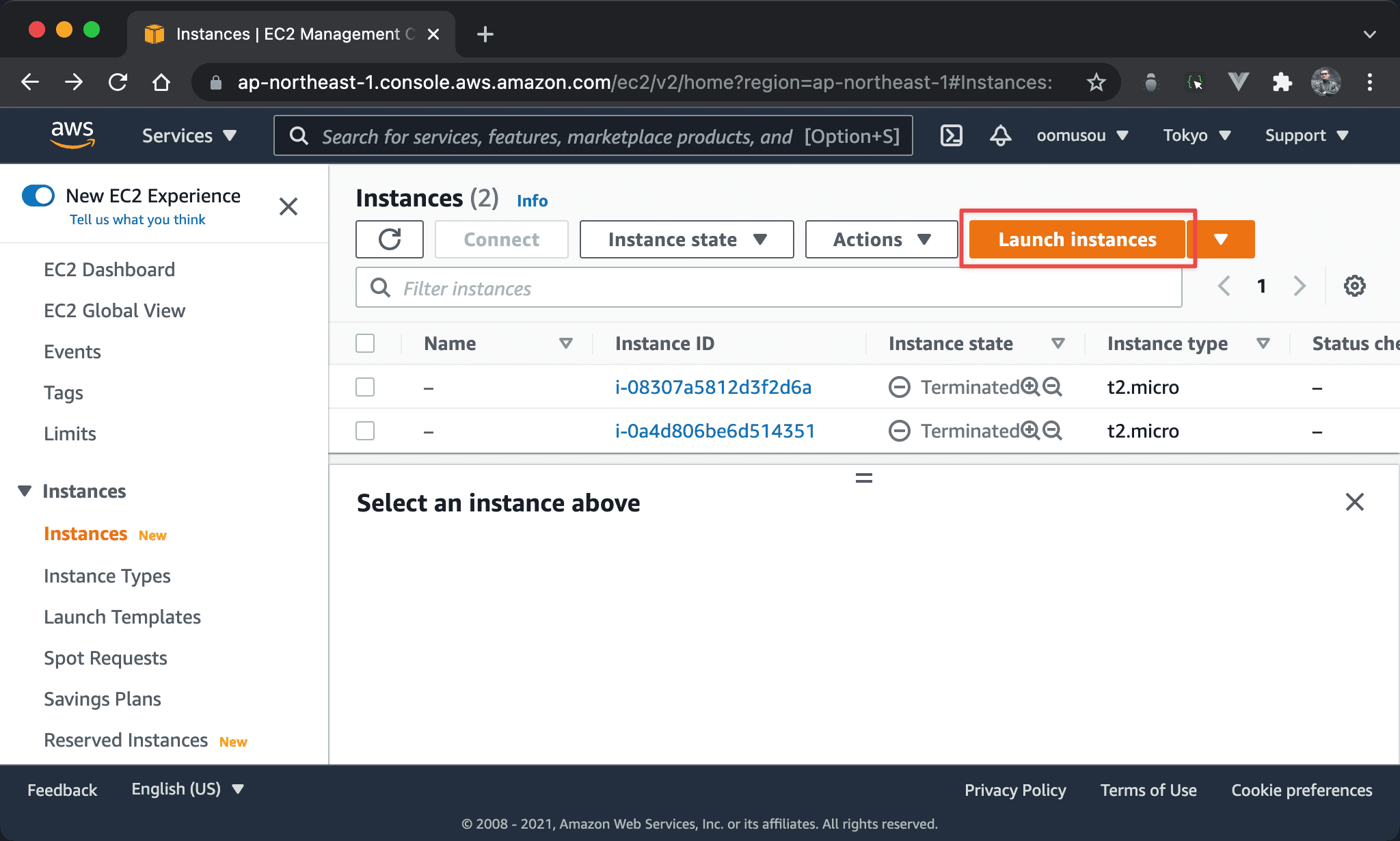Zoom in icon on first Terminated row
This screenshot has width=1400, height=841.
tap(1030, 387)
